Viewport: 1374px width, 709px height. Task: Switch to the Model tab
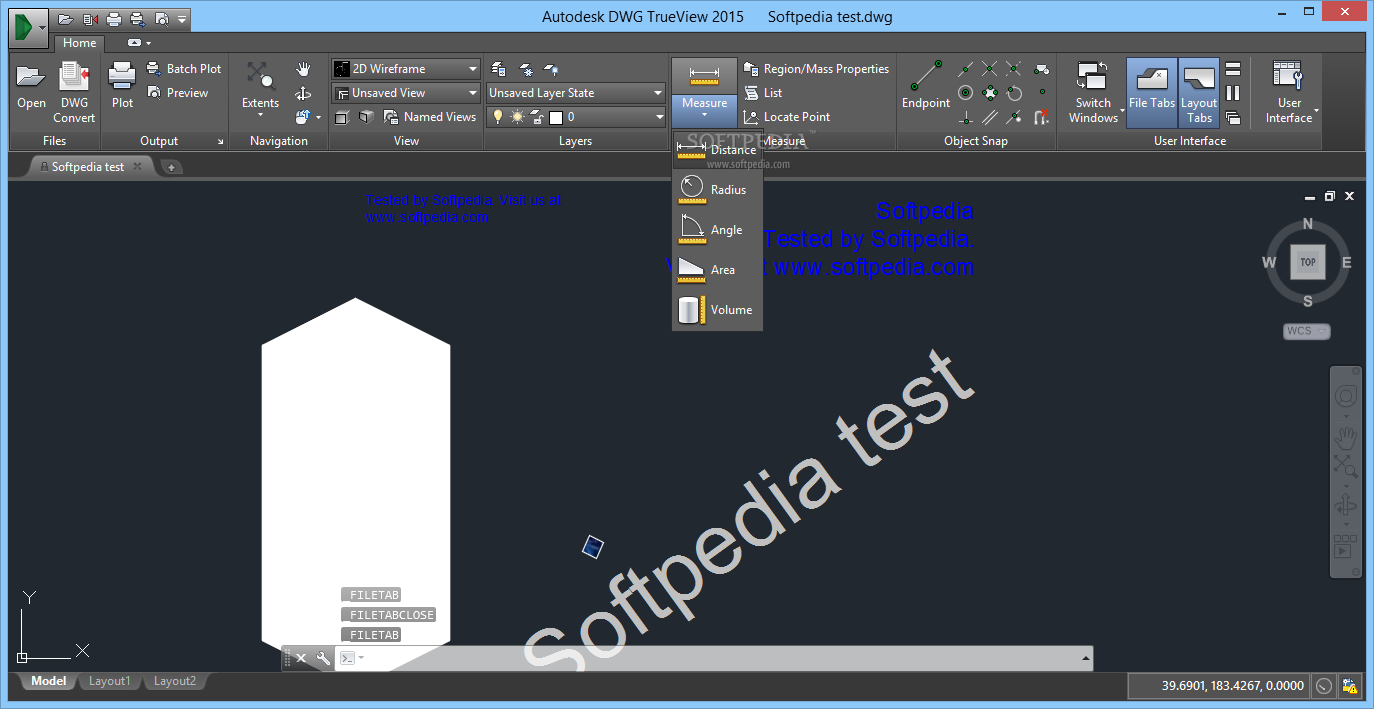pos(48,682)
